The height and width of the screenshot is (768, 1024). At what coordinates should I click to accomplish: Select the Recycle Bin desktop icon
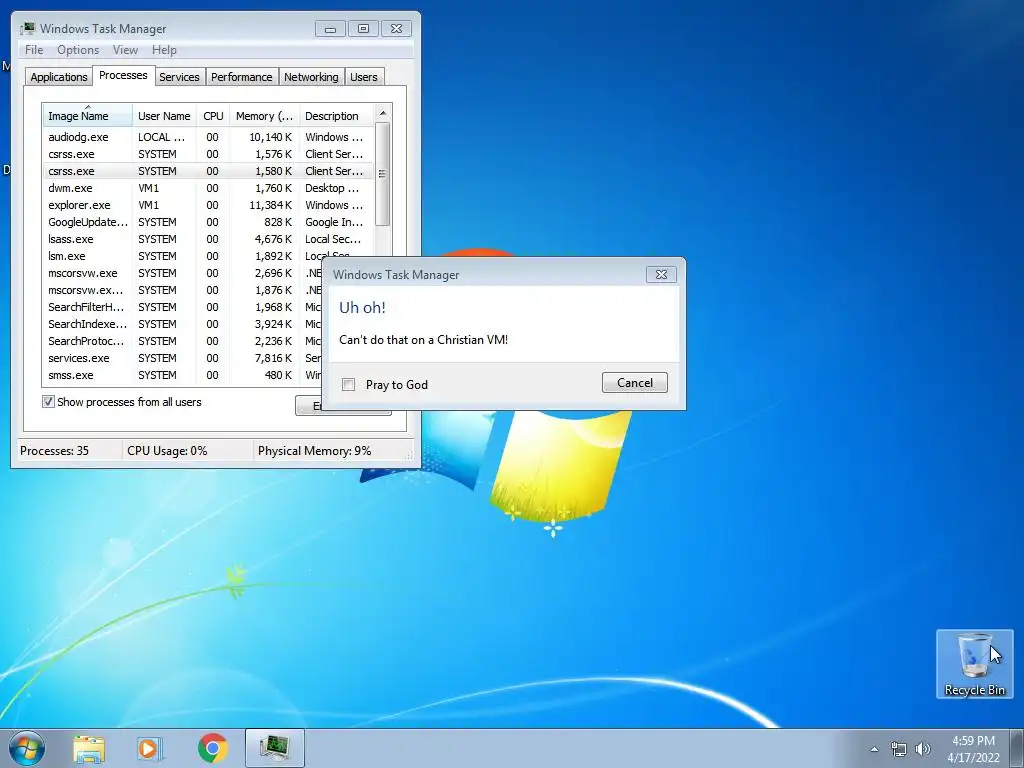974,664
